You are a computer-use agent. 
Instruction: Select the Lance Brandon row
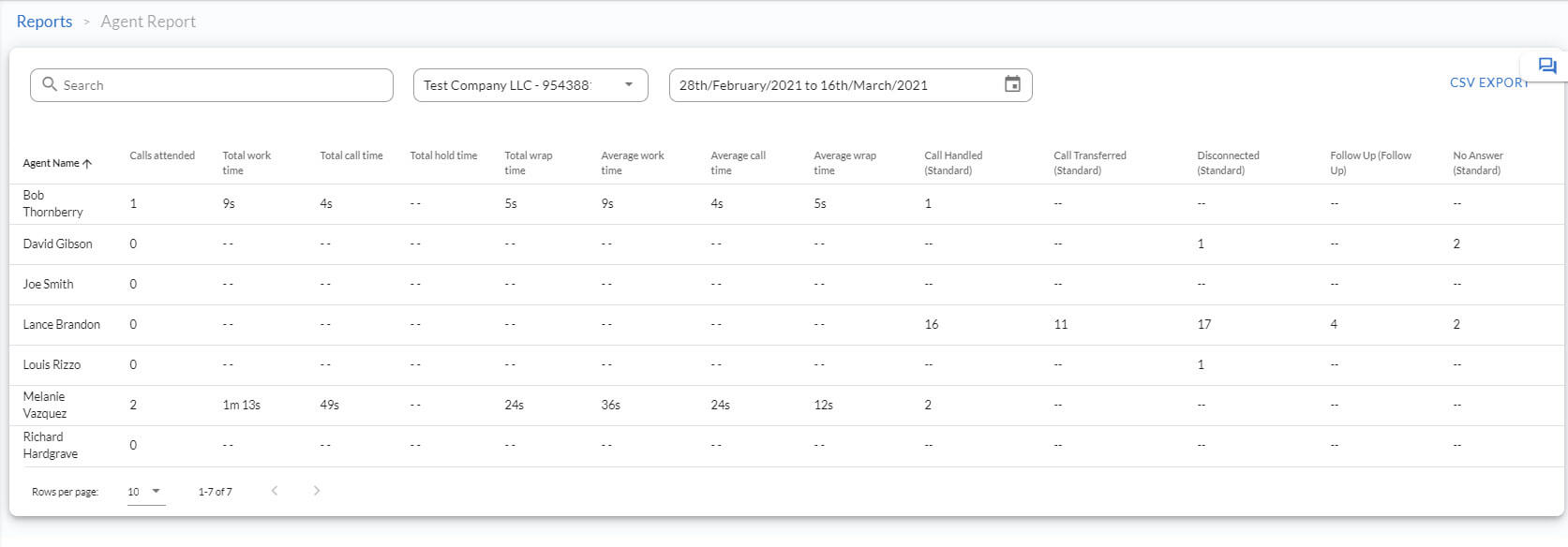click(x=785, y=325)
